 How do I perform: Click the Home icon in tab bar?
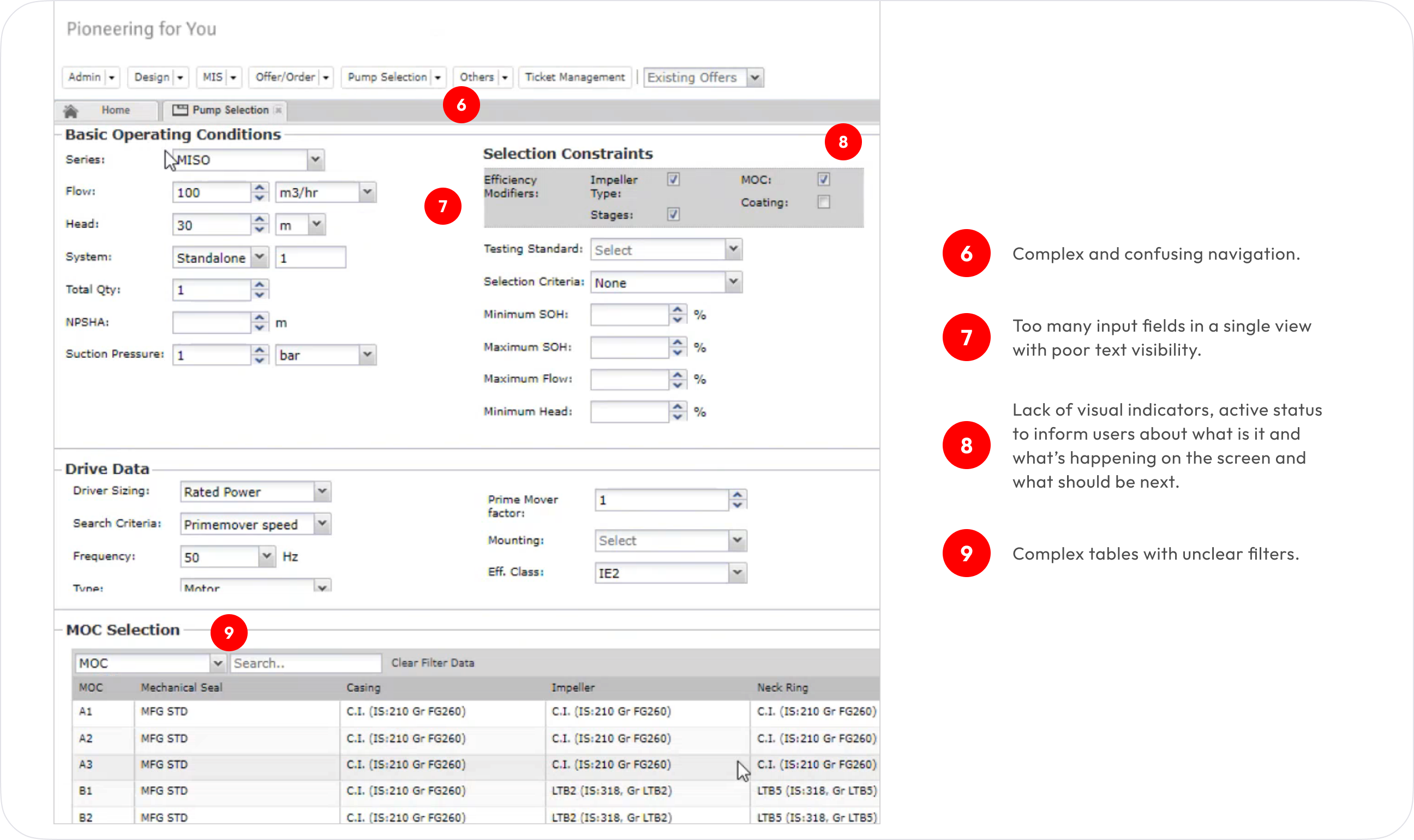[x=71, y=111]
